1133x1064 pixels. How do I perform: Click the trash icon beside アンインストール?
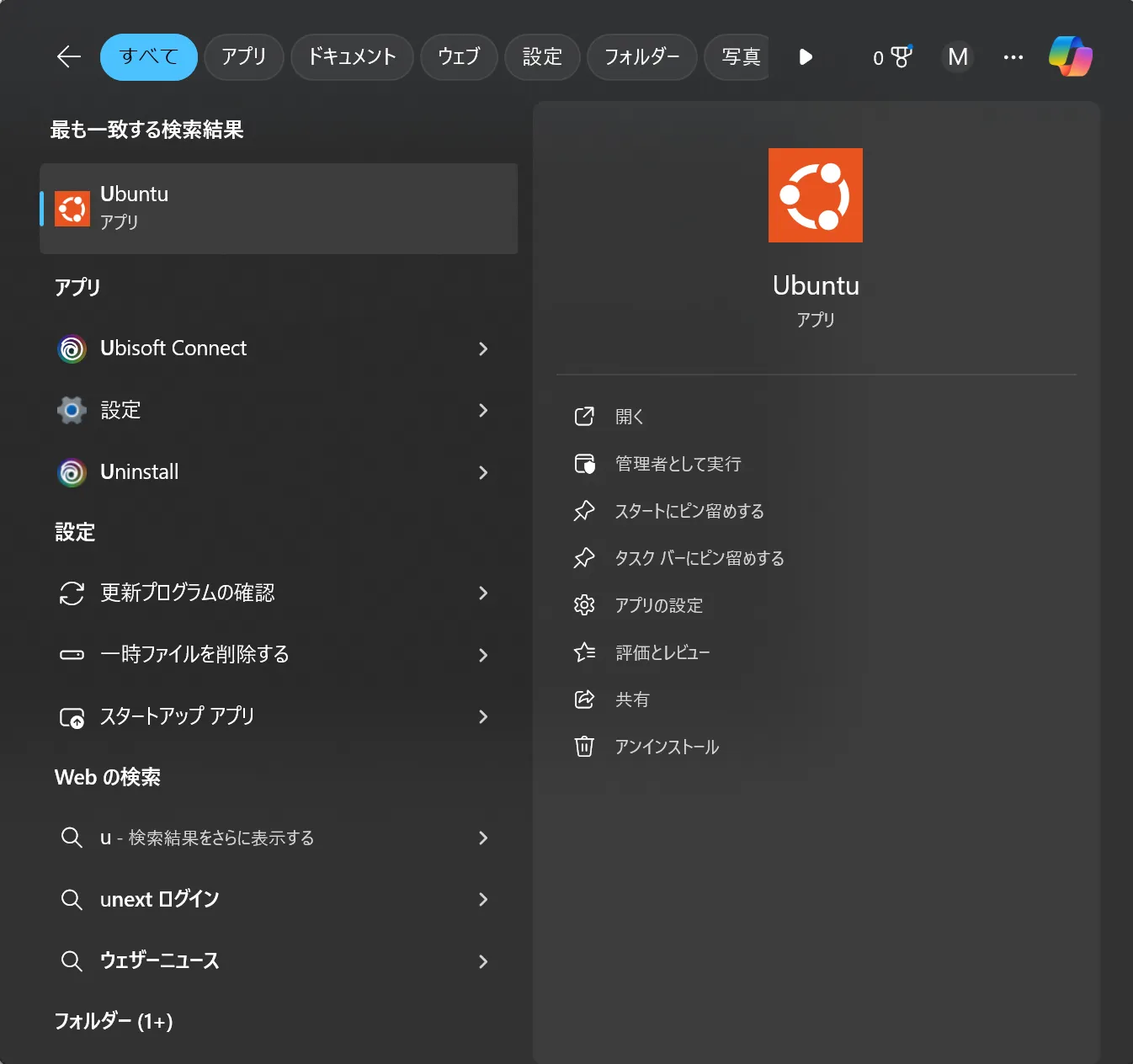(585, 747)
